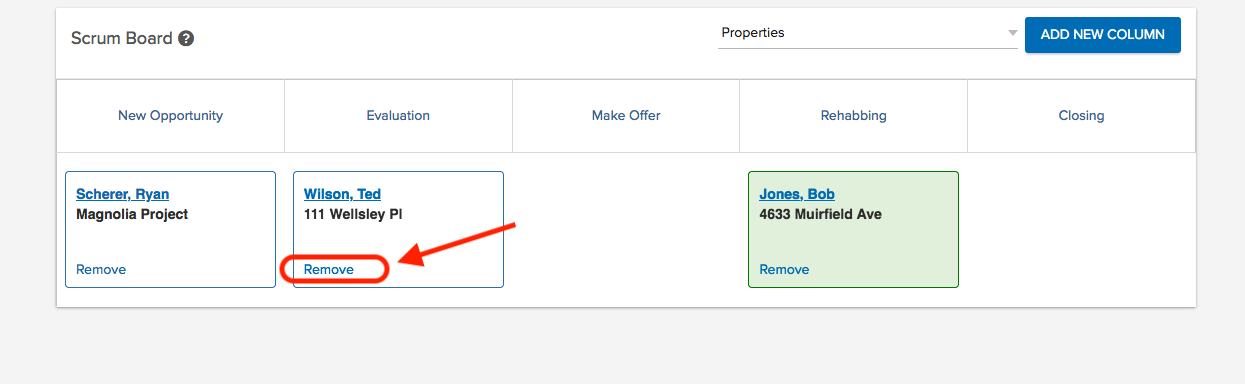This screenshot has width=1245, height=384.
Task: Remove the Jones, Bob card
Action: pyautogui.click(x=784, y=269)
